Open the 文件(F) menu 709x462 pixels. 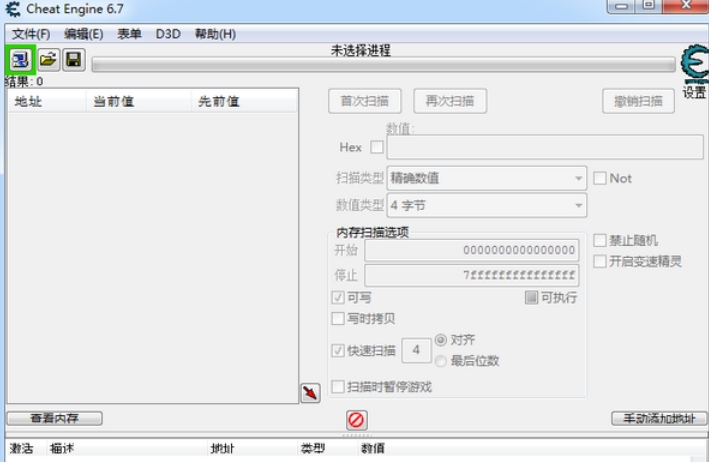[31, 34]
